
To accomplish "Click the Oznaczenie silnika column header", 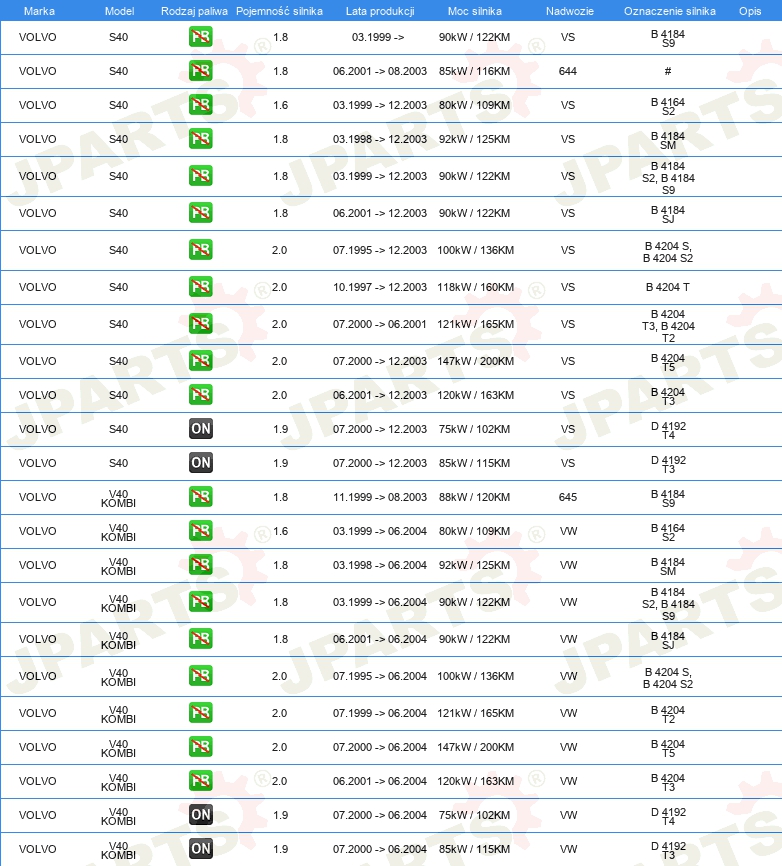I will (669, 11).
